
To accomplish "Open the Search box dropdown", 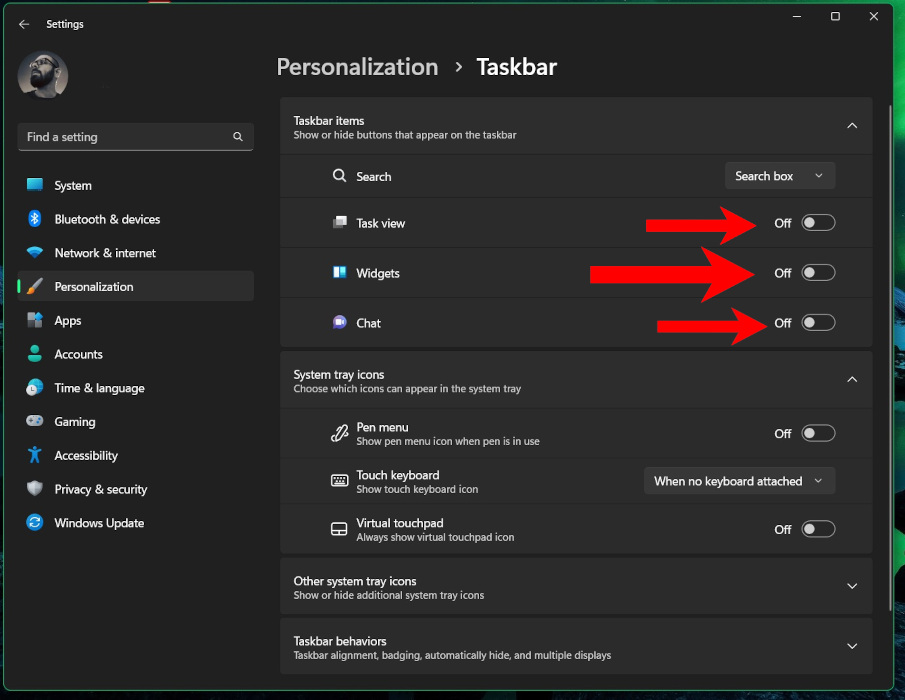I will (780, 175).
